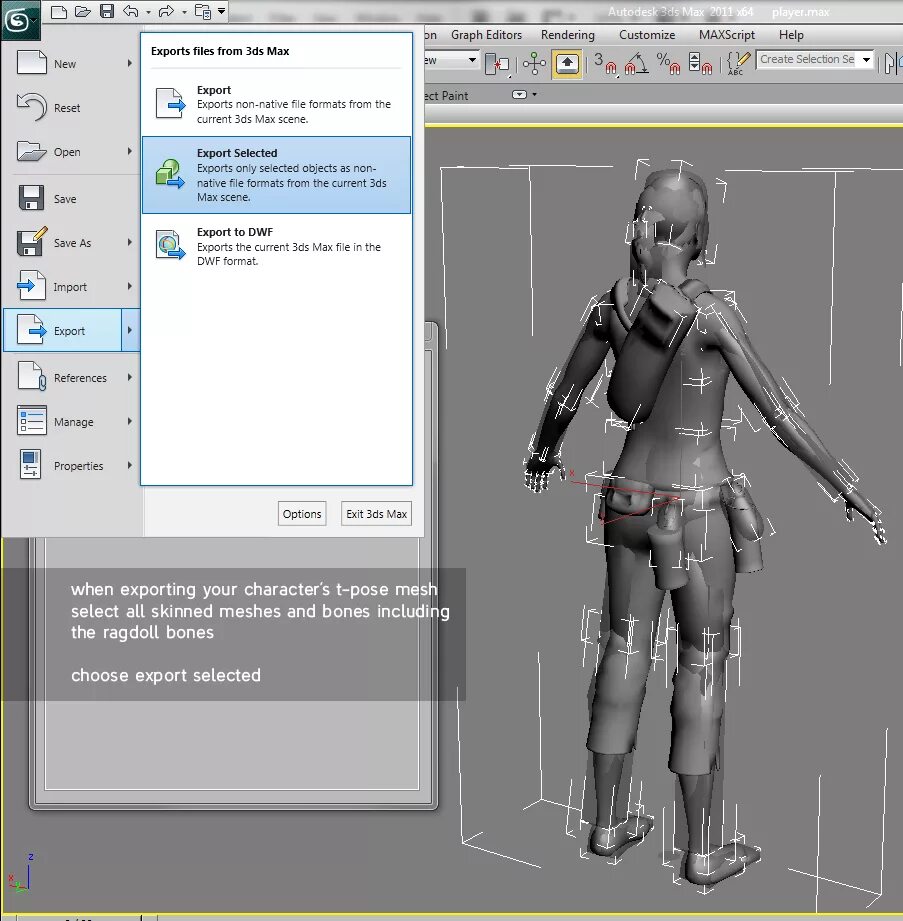Click the Exit 3ds Max button
This screenshot has height=921, width=903.
pyautogui.click(x=377, y=514)
